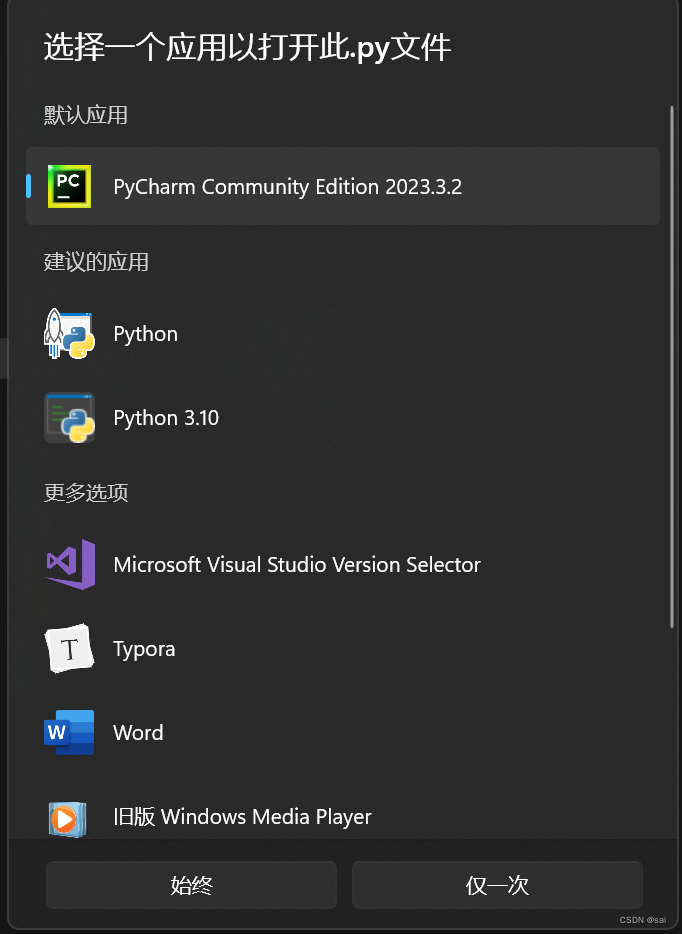Click the PyCharm Community Edition icon

coord(70,186)
